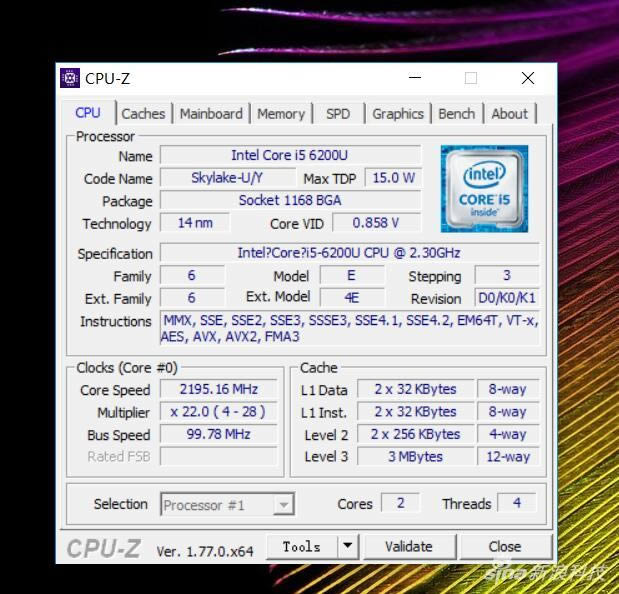
Task: Click the Level 2 value 2 x 256 KBytes
Action: [415, 434]
